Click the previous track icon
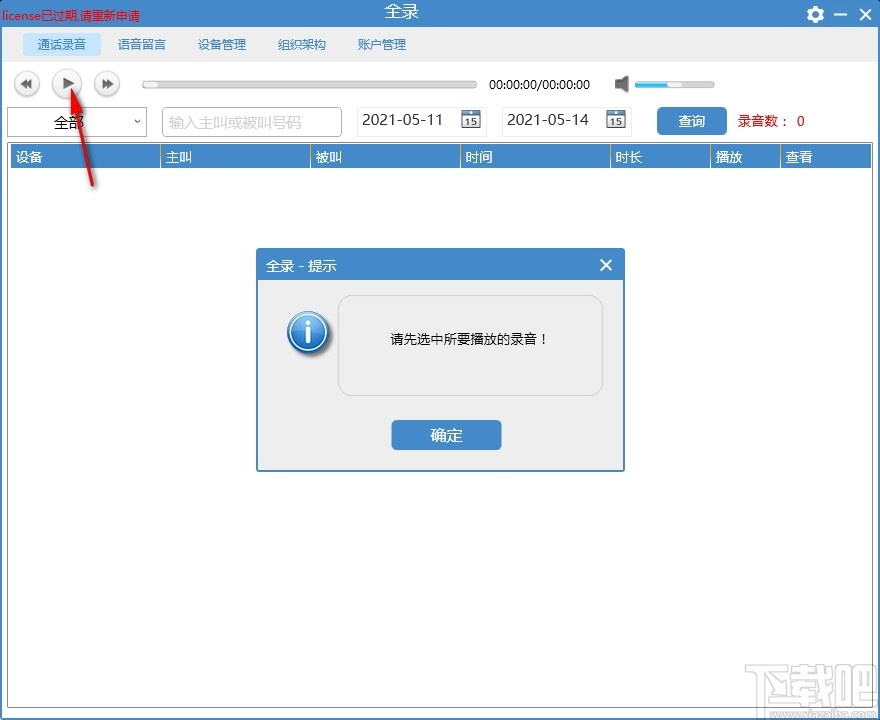 click(26, 84)
